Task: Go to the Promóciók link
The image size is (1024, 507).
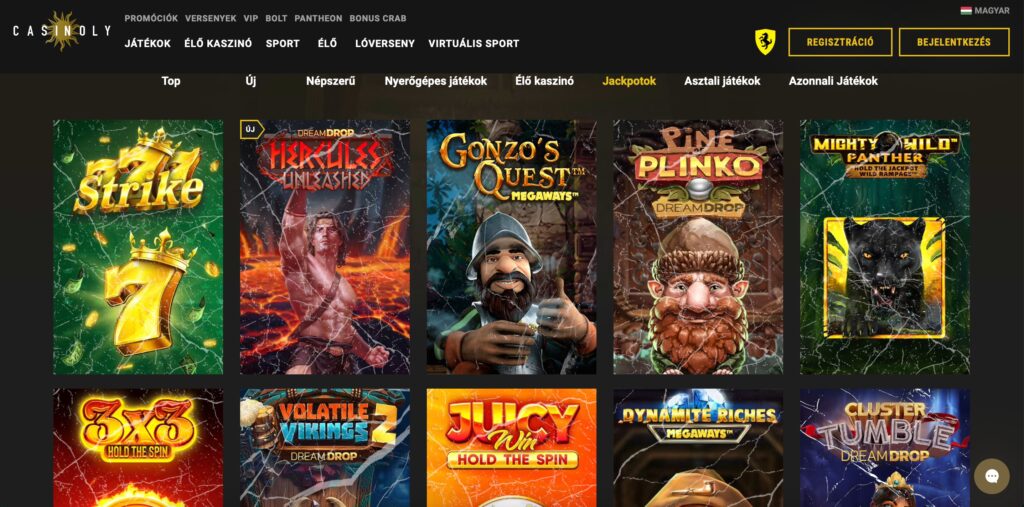Action: tap(151, 18)
